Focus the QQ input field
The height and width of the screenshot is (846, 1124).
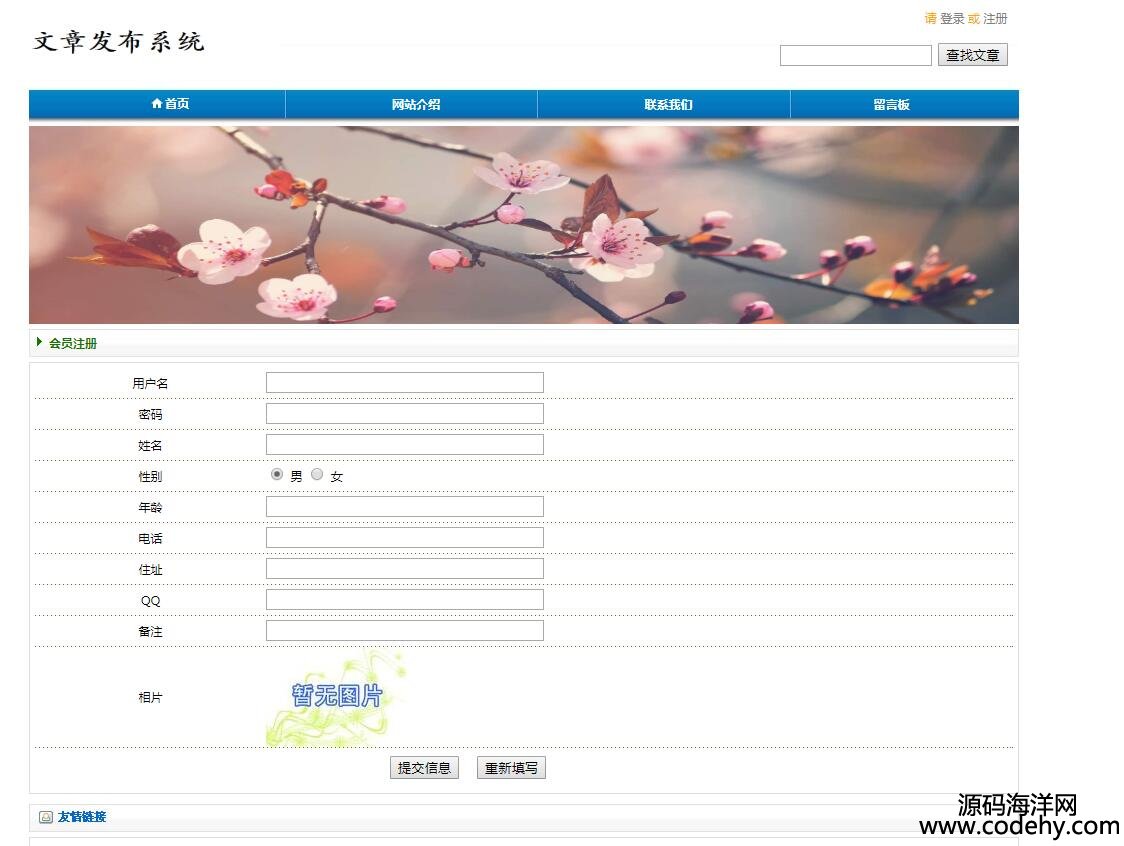(405, 600)
